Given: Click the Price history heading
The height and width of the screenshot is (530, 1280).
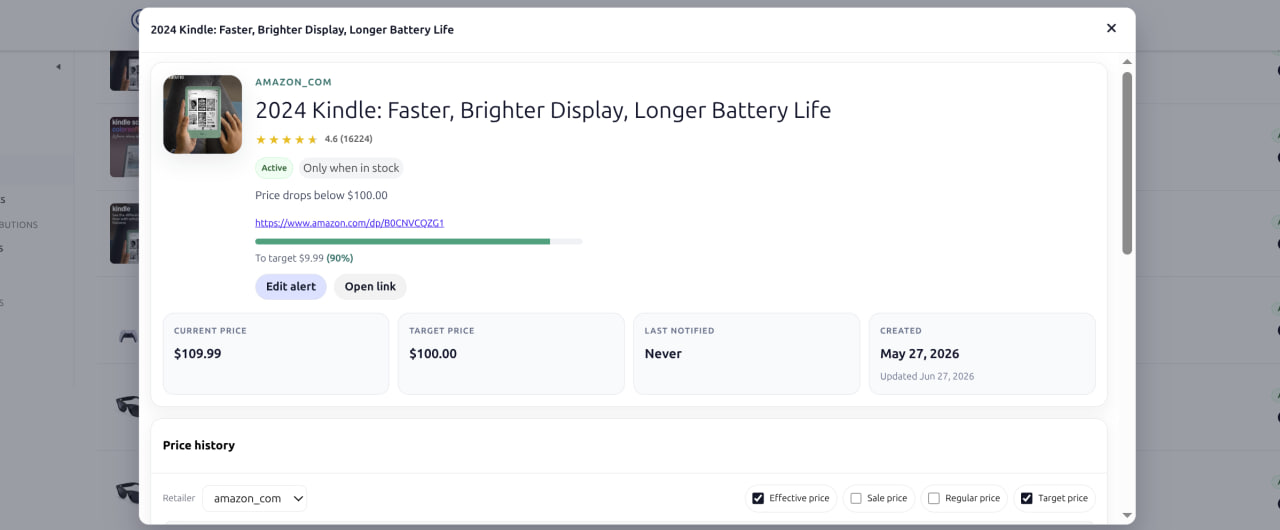Looking at the screenshot, I should [x=199, y=446].
